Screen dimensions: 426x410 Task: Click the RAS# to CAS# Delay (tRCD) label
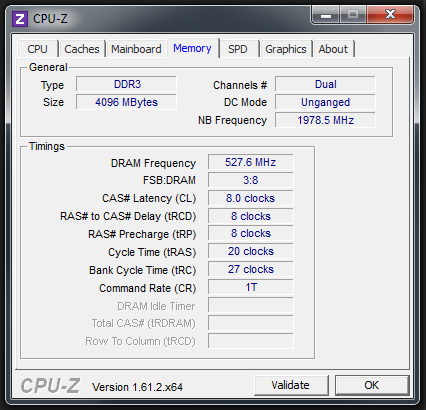pyautogui.click(x=128, y=216)
